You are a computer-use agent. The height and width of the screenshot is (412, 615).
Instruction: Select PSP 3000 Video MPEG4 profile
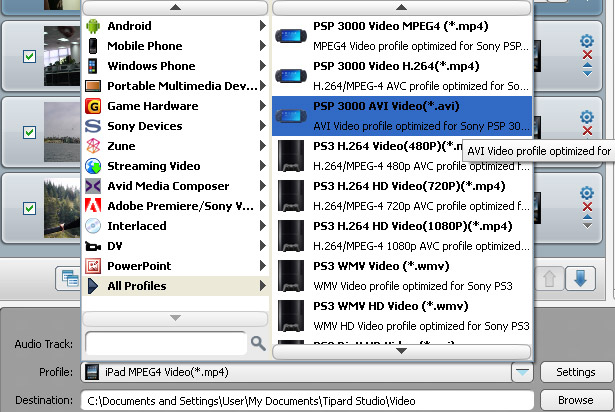point(402,36)
